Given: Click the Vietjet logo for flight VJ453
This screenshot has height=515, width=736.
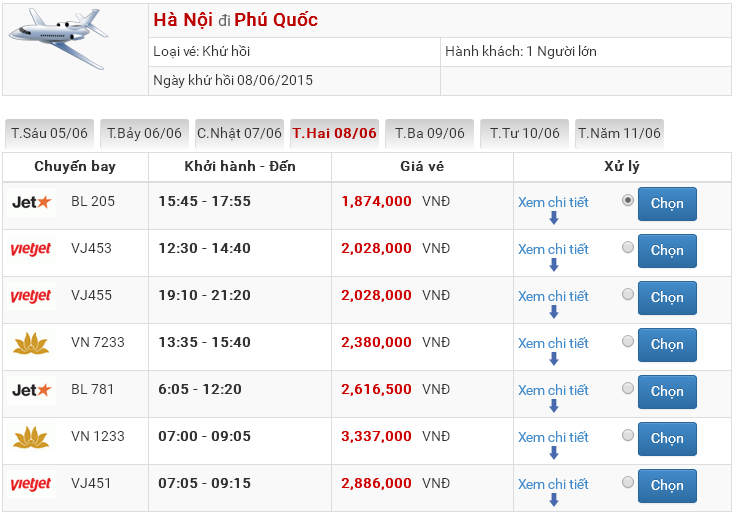Looking at the screenshot, I should pos(31,249).
